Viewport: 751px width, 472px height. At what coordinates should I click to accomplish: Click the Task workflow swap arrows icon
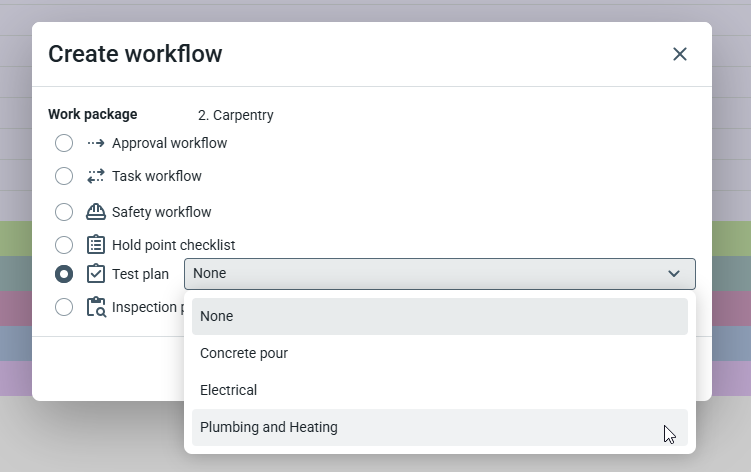[96, 176]
